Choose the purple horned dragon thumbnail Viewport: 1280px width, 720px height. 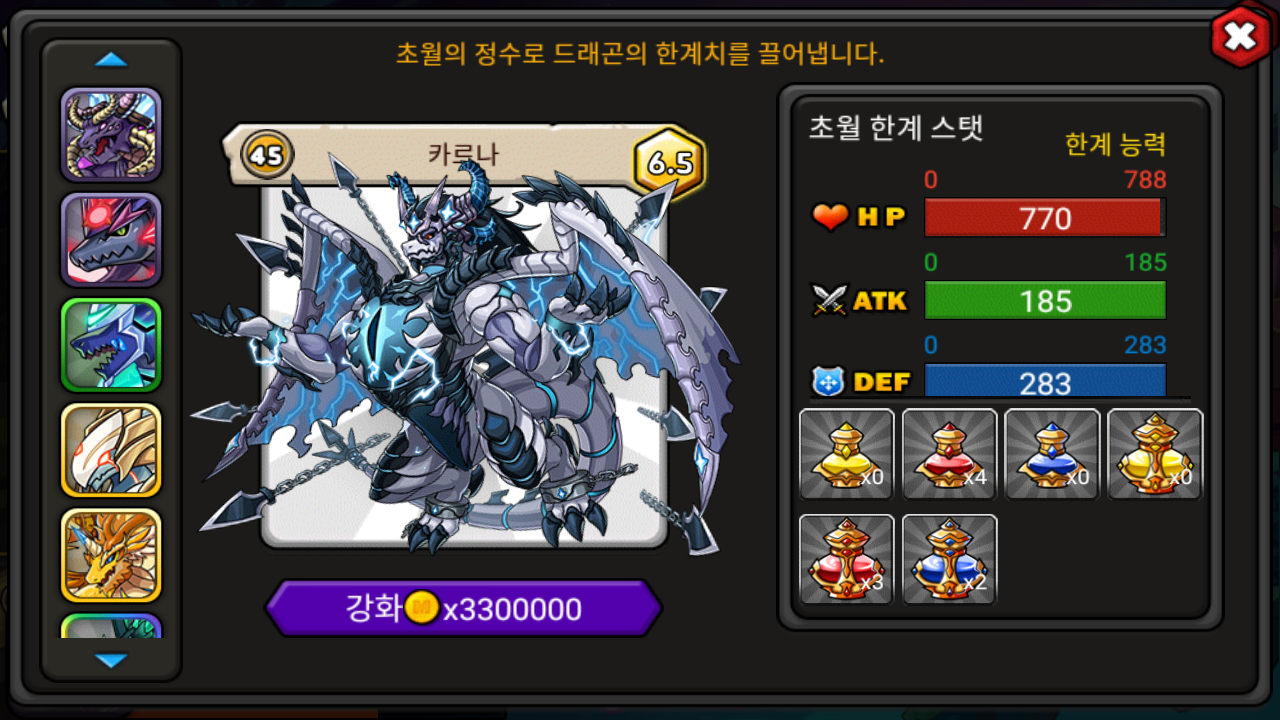pyautogui.click(x=111, y=134)
